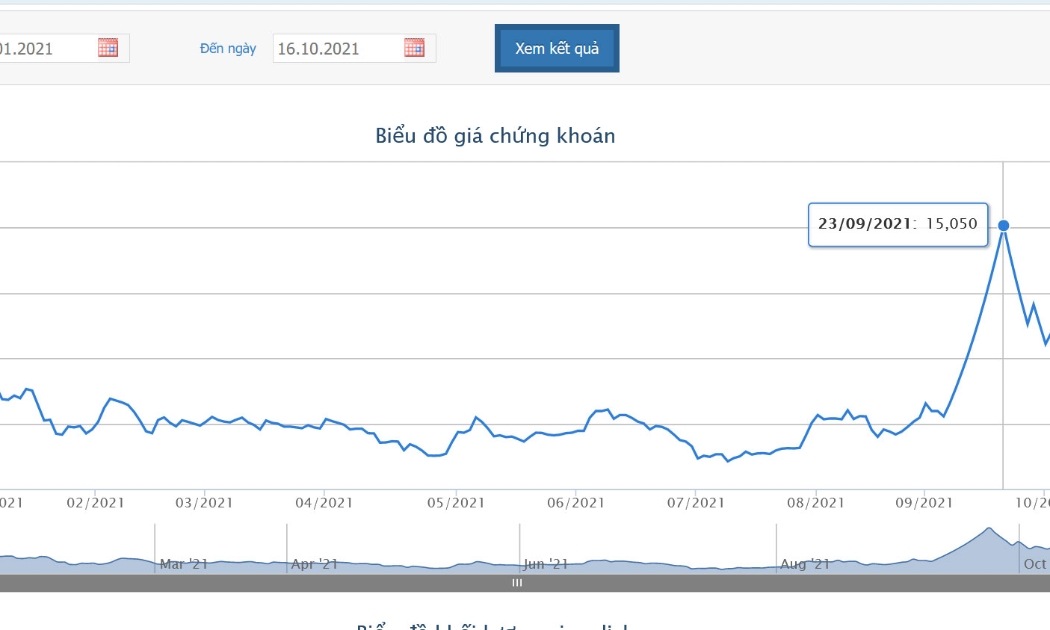The width and height of the screenshot is (1050, 630).
Task: Select the 23/09/2021 peak data point
Action: tap(1003, 226)
